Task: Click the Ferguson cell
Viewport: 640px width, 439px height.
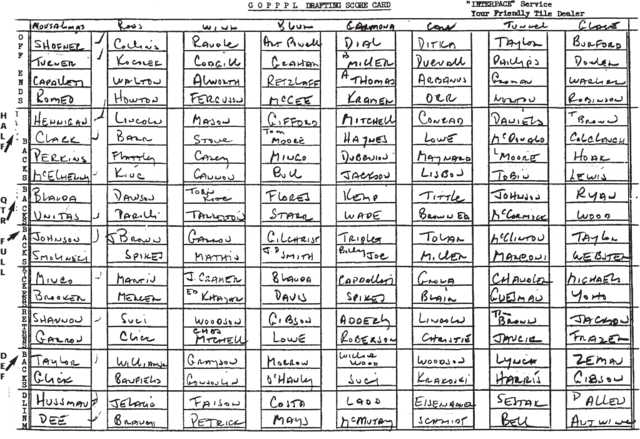Action: 214,96
